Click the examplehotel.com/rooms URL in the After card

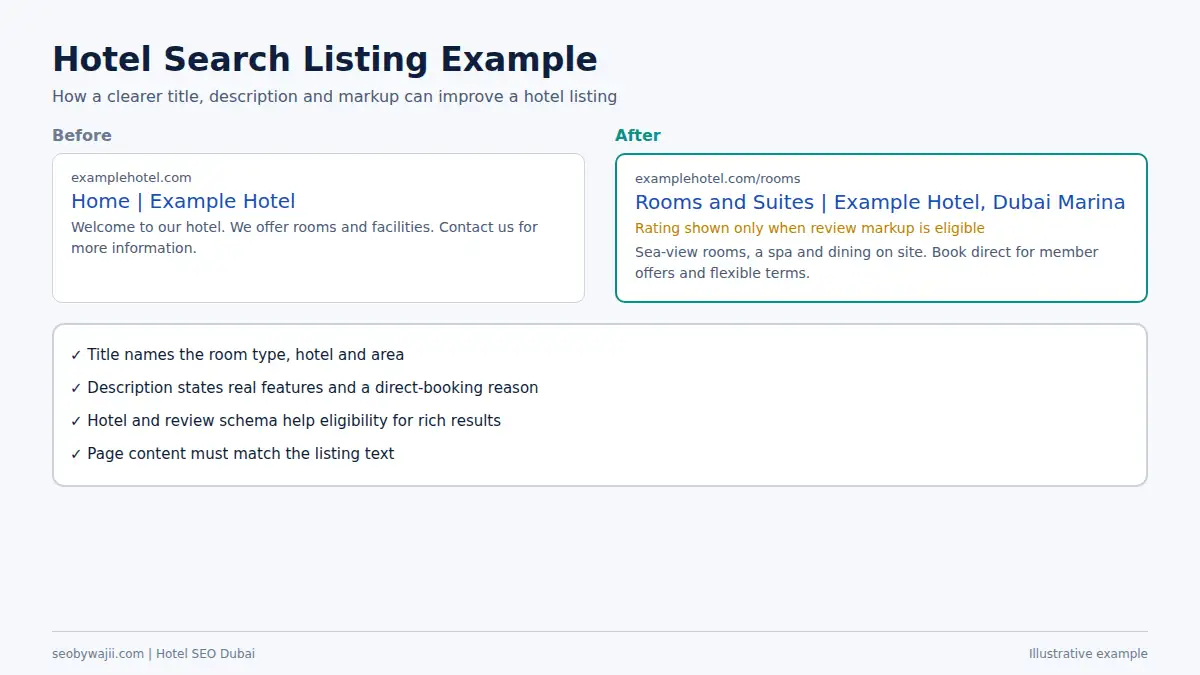point(718,179)
